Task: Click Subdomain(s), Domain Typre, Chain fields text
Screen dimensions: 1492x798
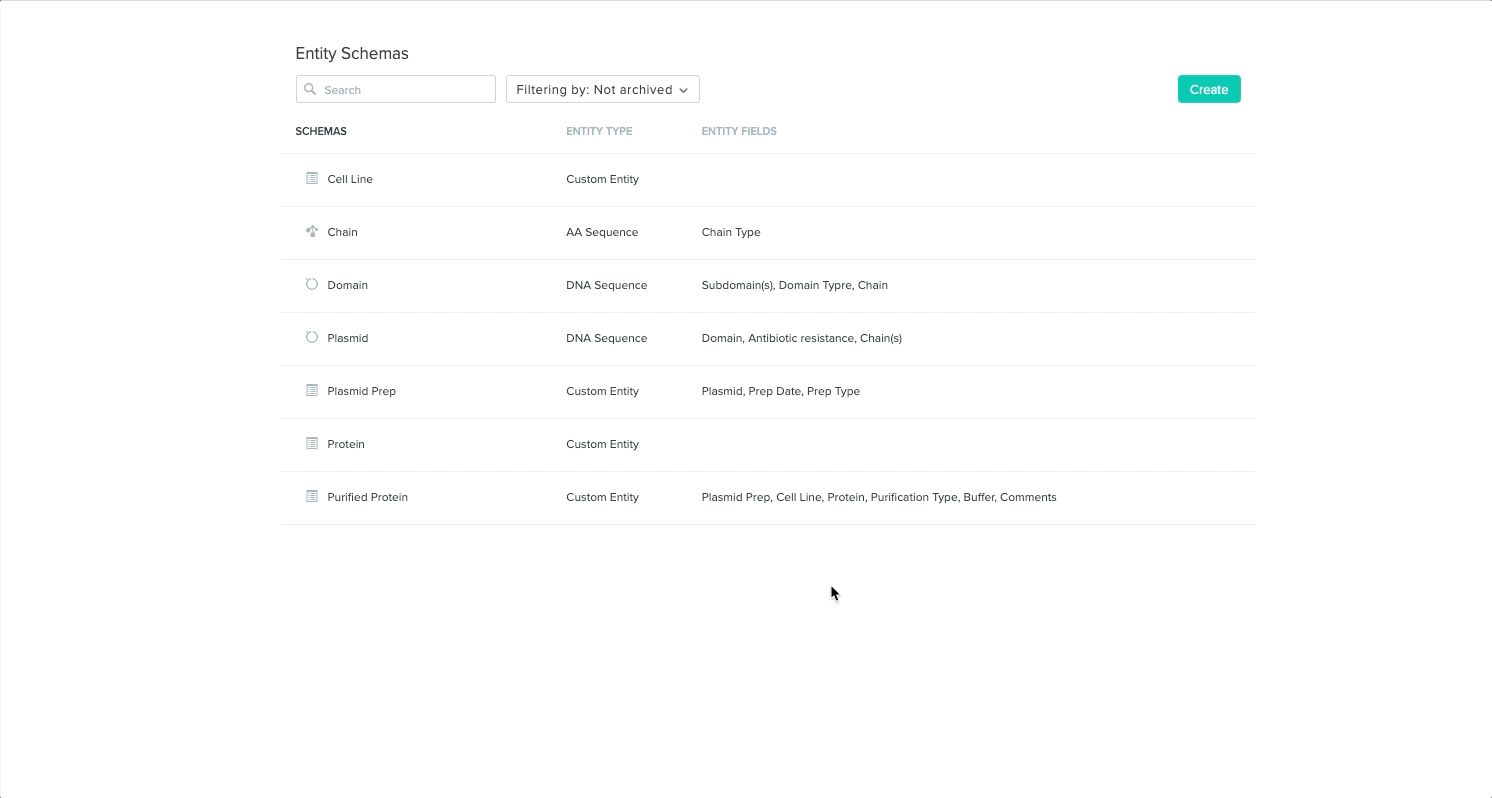Action: [x=795, y=285]
